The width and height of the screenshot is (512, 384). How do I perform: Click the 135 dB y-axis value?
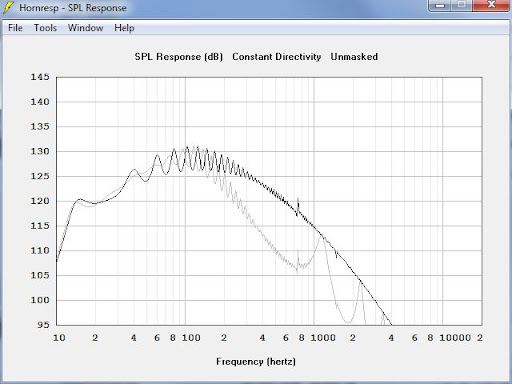coord(40,127)
